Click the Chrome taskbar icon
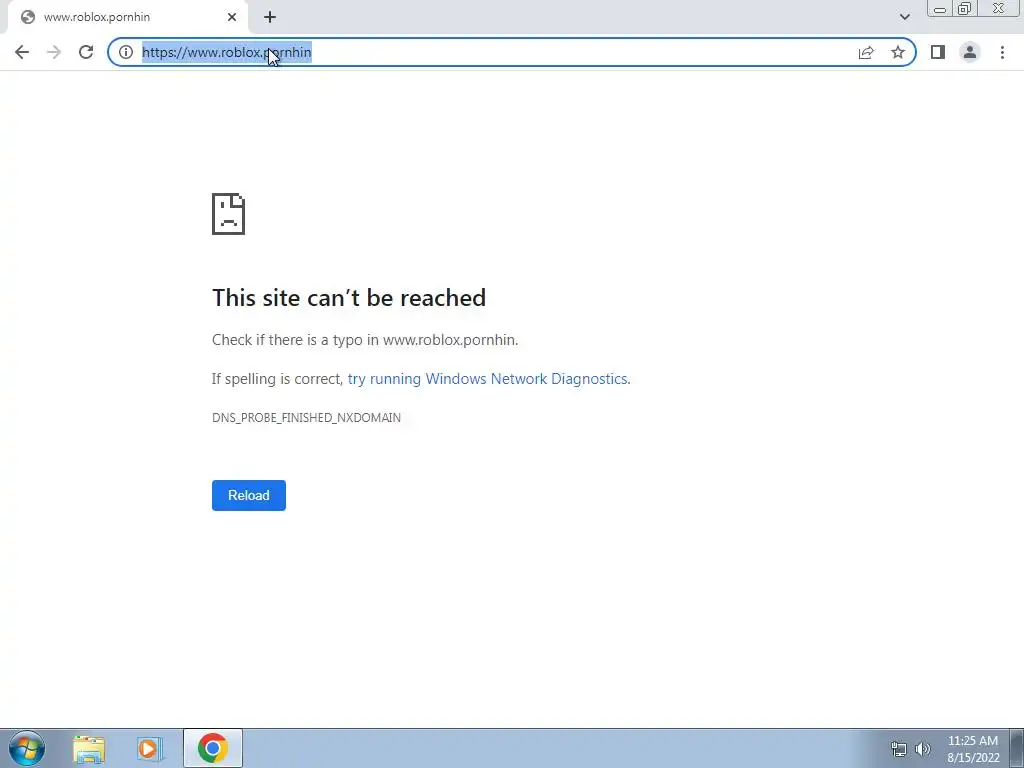Screen dimensions: 1024x768 point(213,748)
